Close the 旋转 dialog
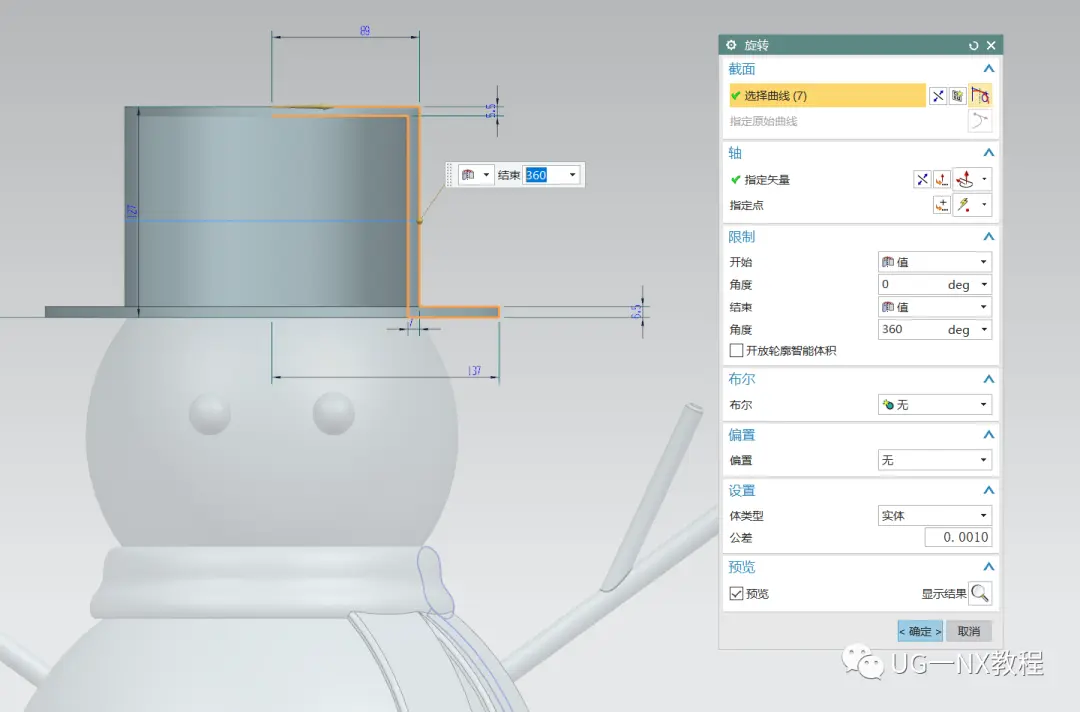The image size is (1080, 712). (991, 45)
